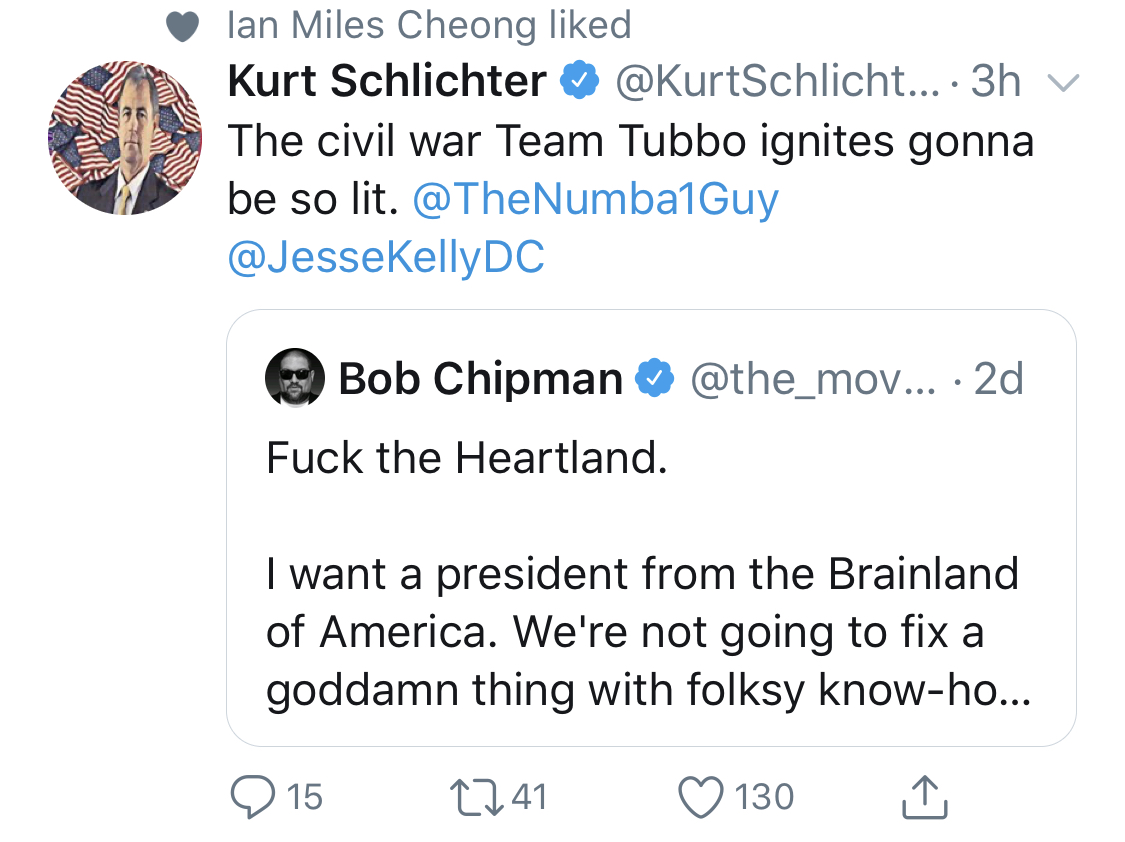Tap Bob Chipman's verified badge
The height and width of the screenshot is (842, 1125).
[655, 378]
